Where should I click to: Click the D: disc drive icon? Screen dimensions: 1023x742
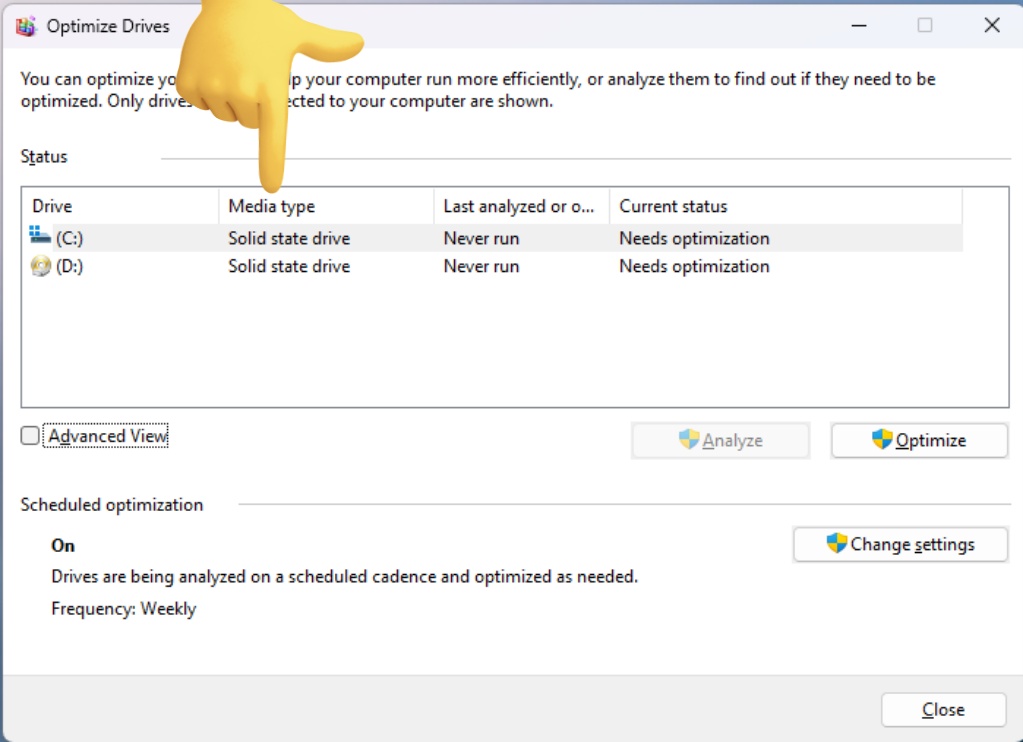(x=40, y=266)
